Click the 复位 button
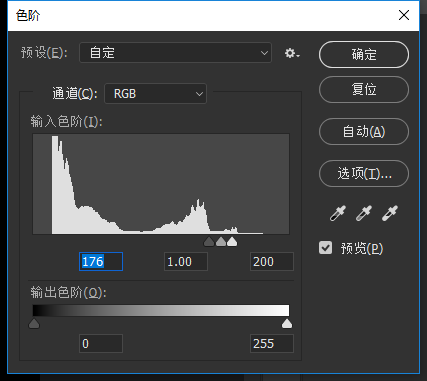 pyautogui.click(x=364, y=89)
